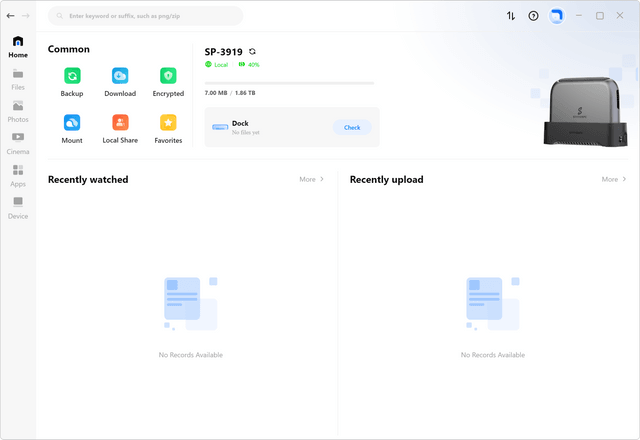Focus the keyword search field

pos(145,16)
